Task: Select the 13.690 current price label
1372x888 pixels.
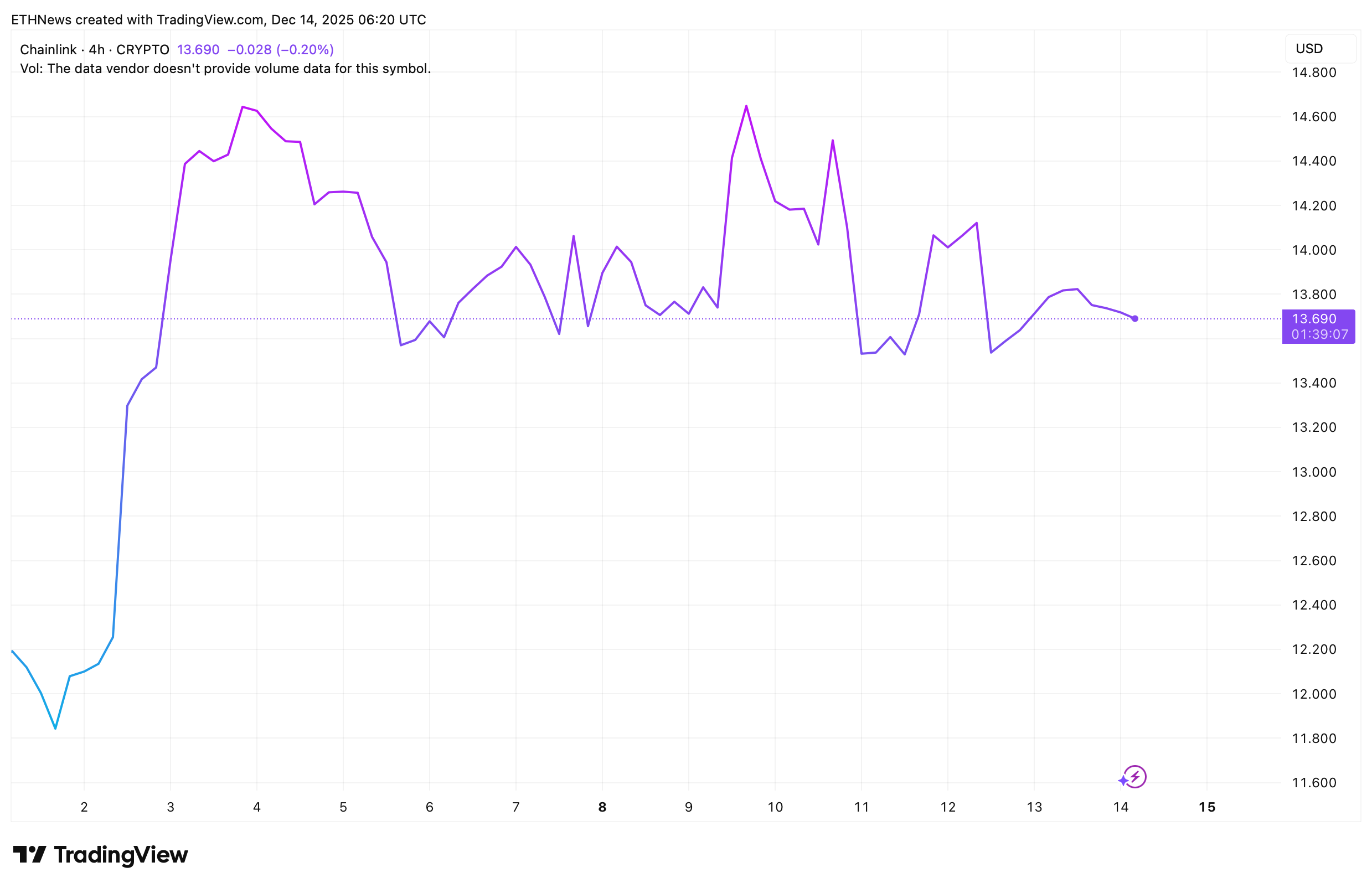Action: (x=1314, y=319)
